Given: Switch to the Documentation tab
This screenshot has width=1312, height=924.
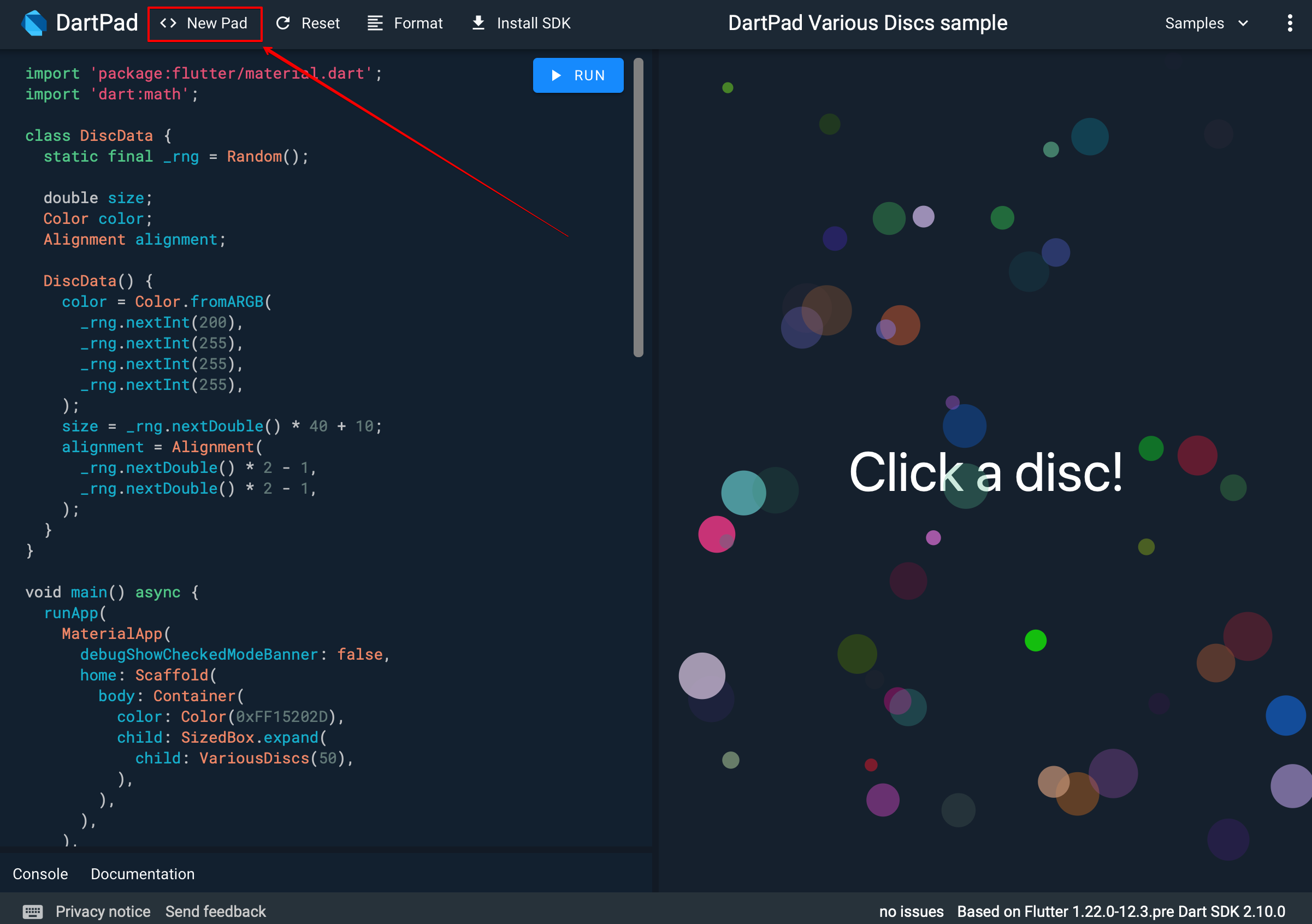Looking at the screenshot, I should click(142, 874).
